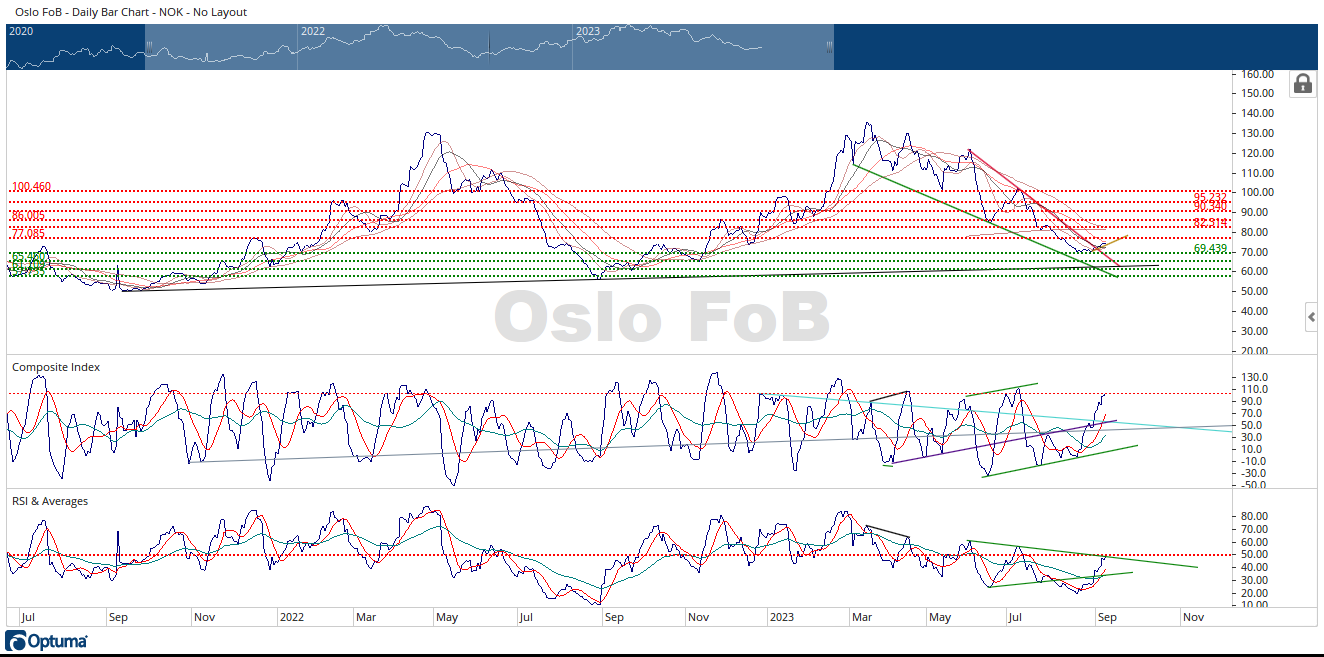Select the 100.460 resistance level label
The height and width of the screenshot is (657, 1324).
point(31,187)
